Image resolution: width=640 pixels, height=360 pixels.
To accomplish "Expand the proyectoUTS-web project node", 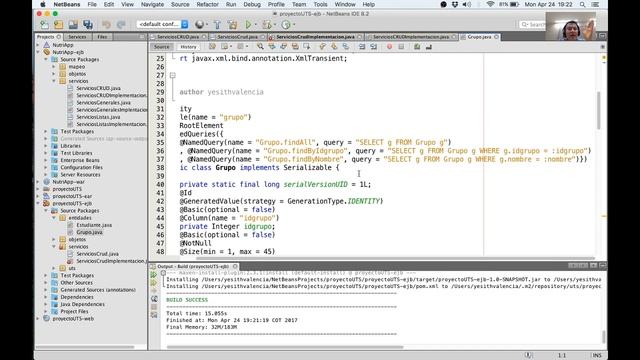I will [x=38, y=319].
